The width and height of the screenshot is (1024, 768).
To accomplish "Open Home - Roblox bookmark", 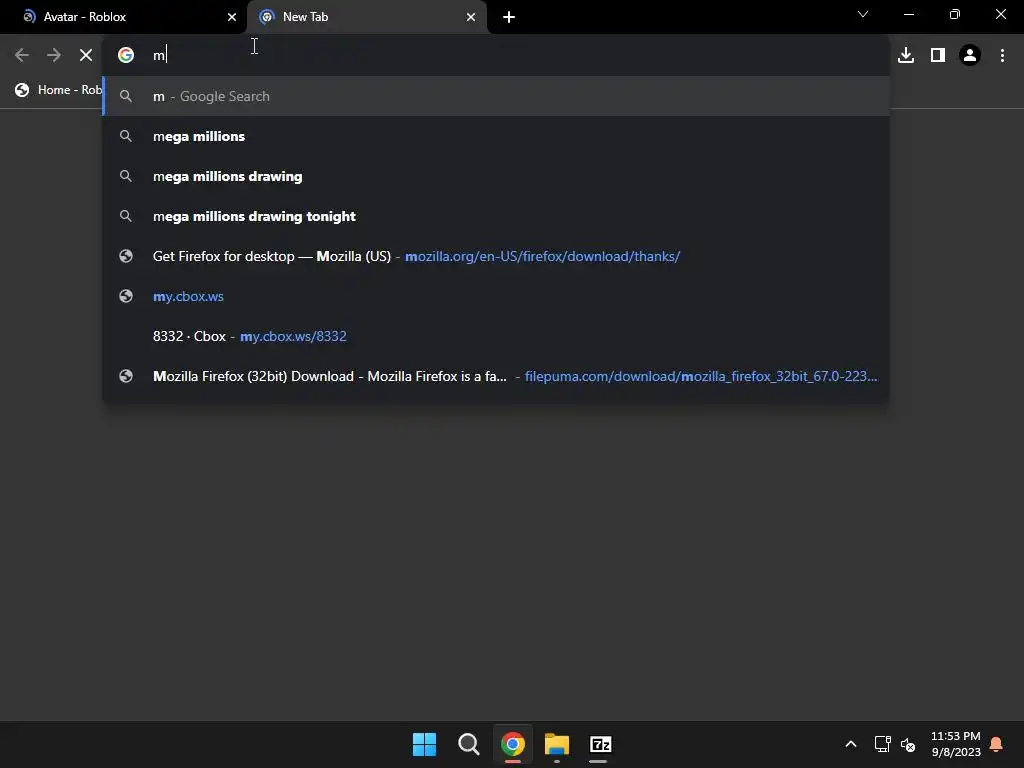I will pos(57,90).
